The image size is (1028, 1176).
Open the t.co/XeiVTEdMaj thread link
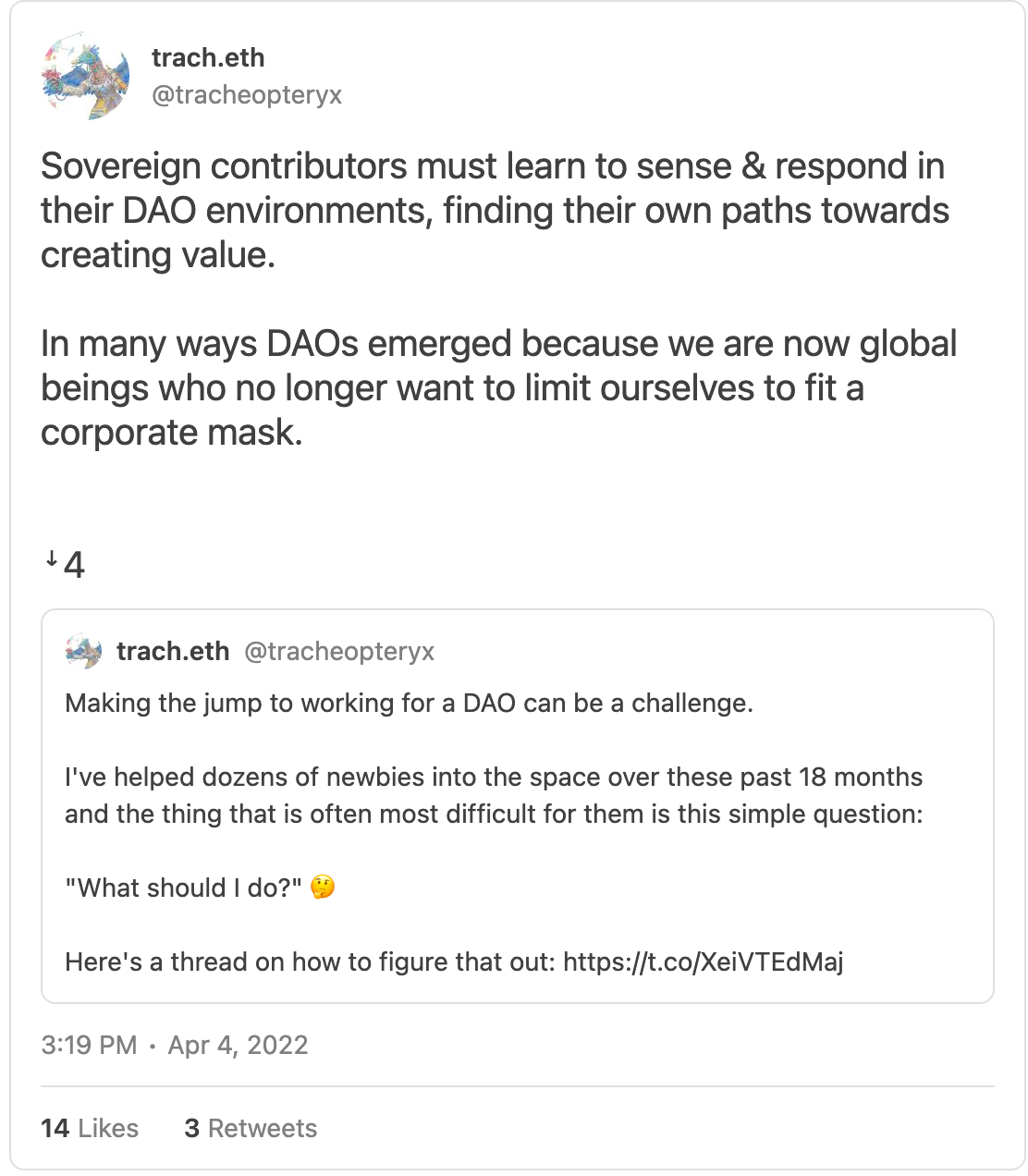[x=704, y=962]
